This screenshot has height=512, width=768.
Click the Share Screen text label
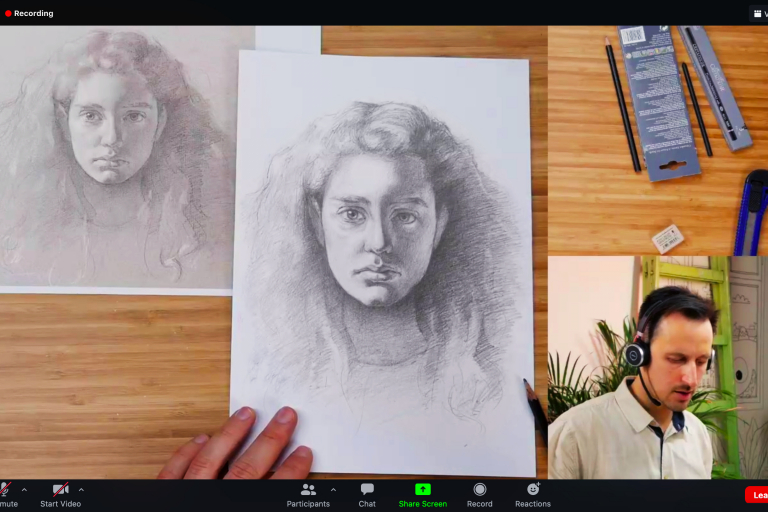tap(423, 504)
